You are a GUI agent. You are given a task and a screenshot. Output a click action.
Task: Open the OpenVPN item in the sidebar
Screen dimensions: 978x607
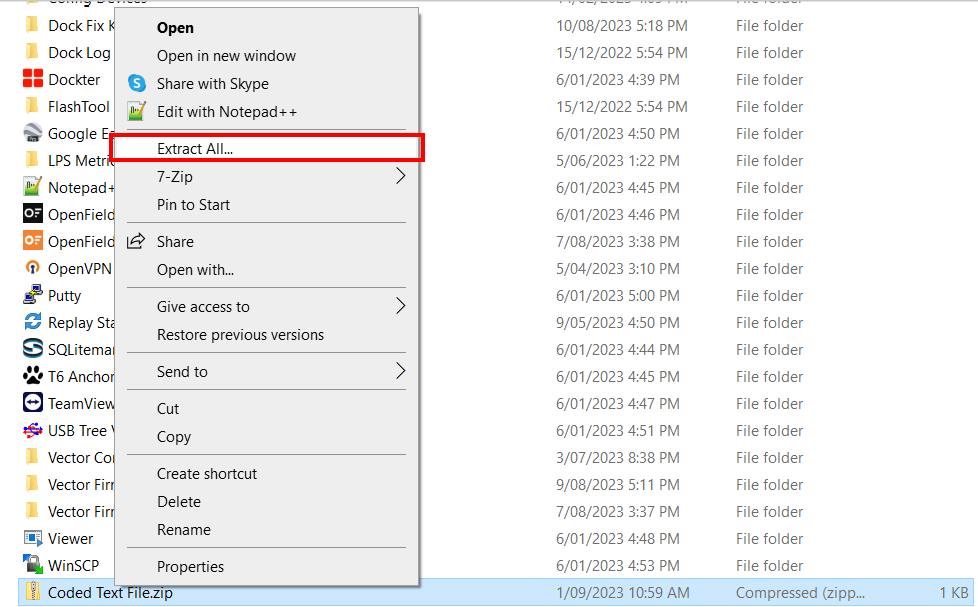pyautogui.click(x=30, y=268)
